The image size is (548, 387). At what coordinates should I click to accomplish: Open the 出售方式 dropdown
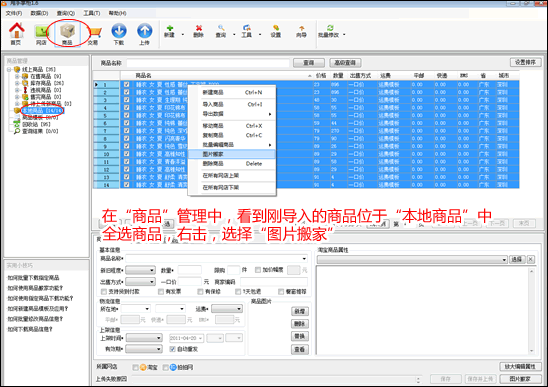140,282
